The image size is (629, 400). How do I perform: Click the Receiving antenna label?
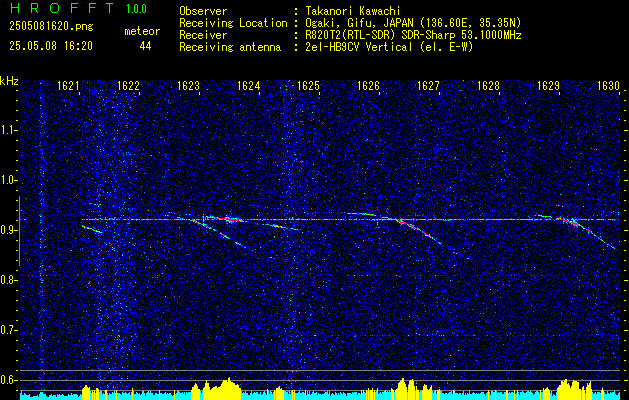pos(230,47)
